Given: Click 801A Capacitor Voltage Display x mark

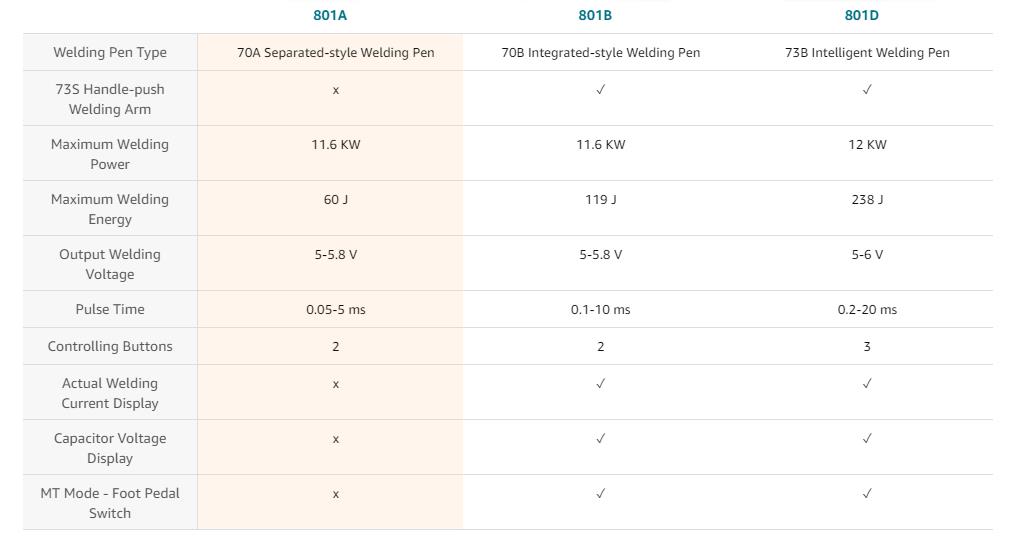Looking at the screenshot, I should [x=336, y=440].
